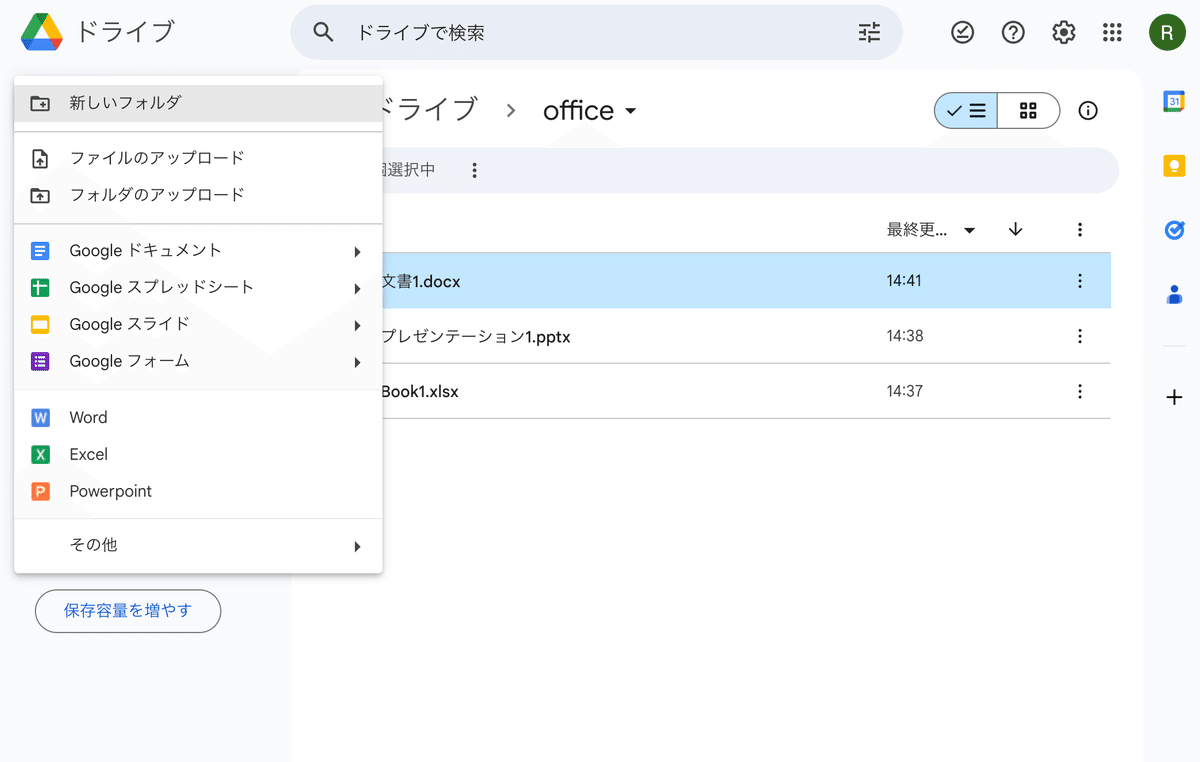
Task: Click the offline ready checkmark icon
Action: tap(962, 33)
